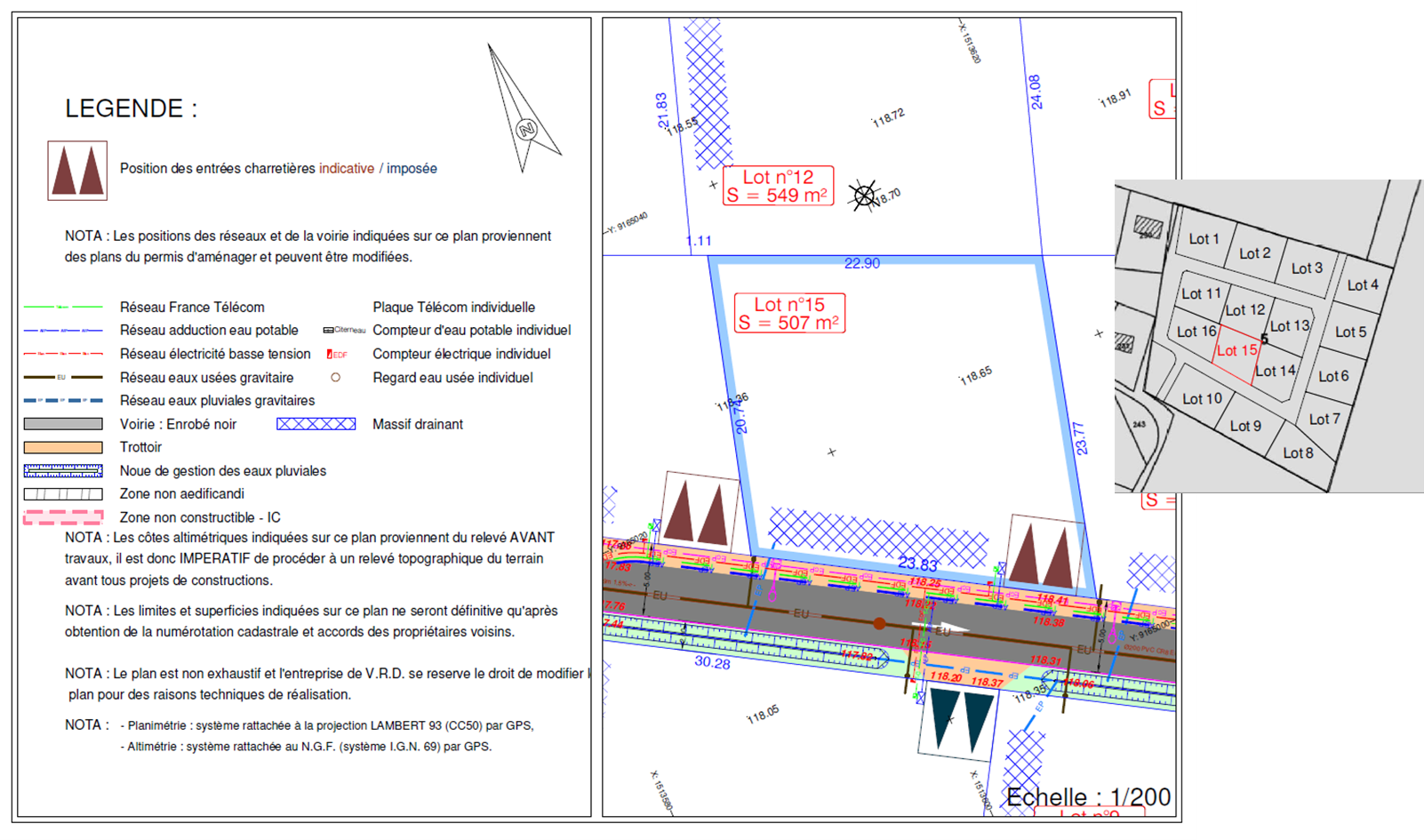This screenshot has height=840, width=1424.
Task: Click the 30.28 dimension below the road
Action: click(x=712, y=663)
